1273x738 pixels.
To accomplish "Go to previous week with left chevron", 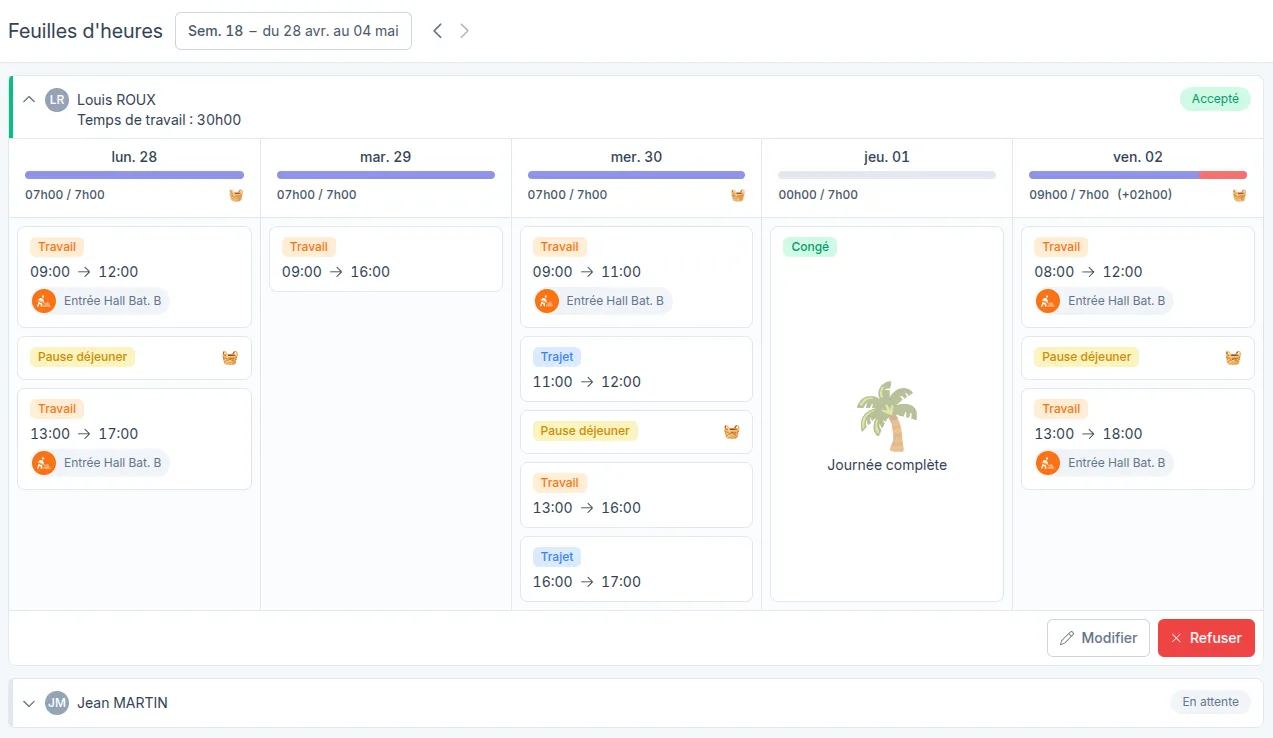I will click(x=437, y=31).
